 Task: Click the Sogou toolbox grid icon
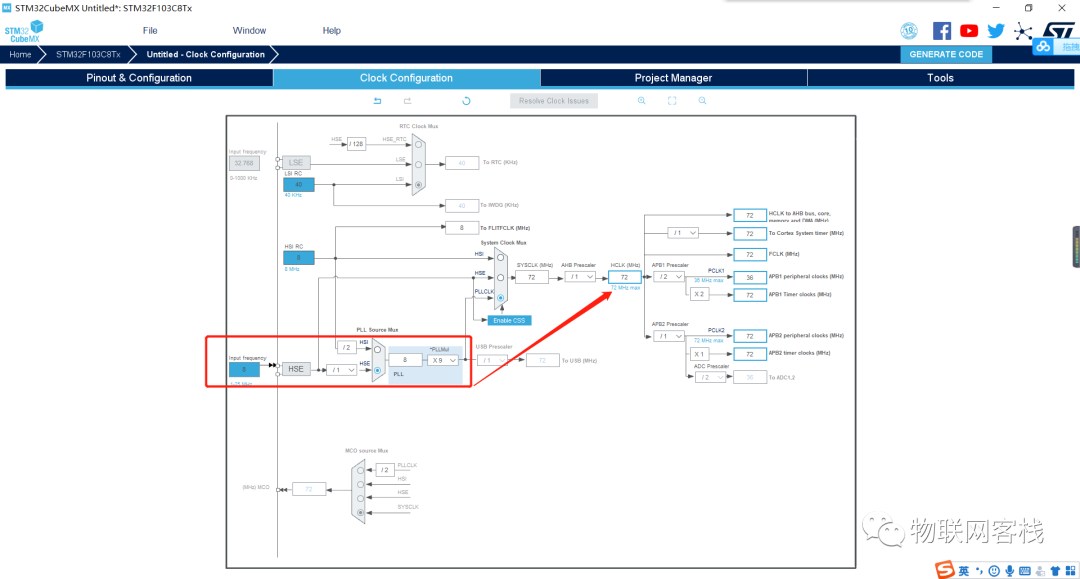point(1070,571)
